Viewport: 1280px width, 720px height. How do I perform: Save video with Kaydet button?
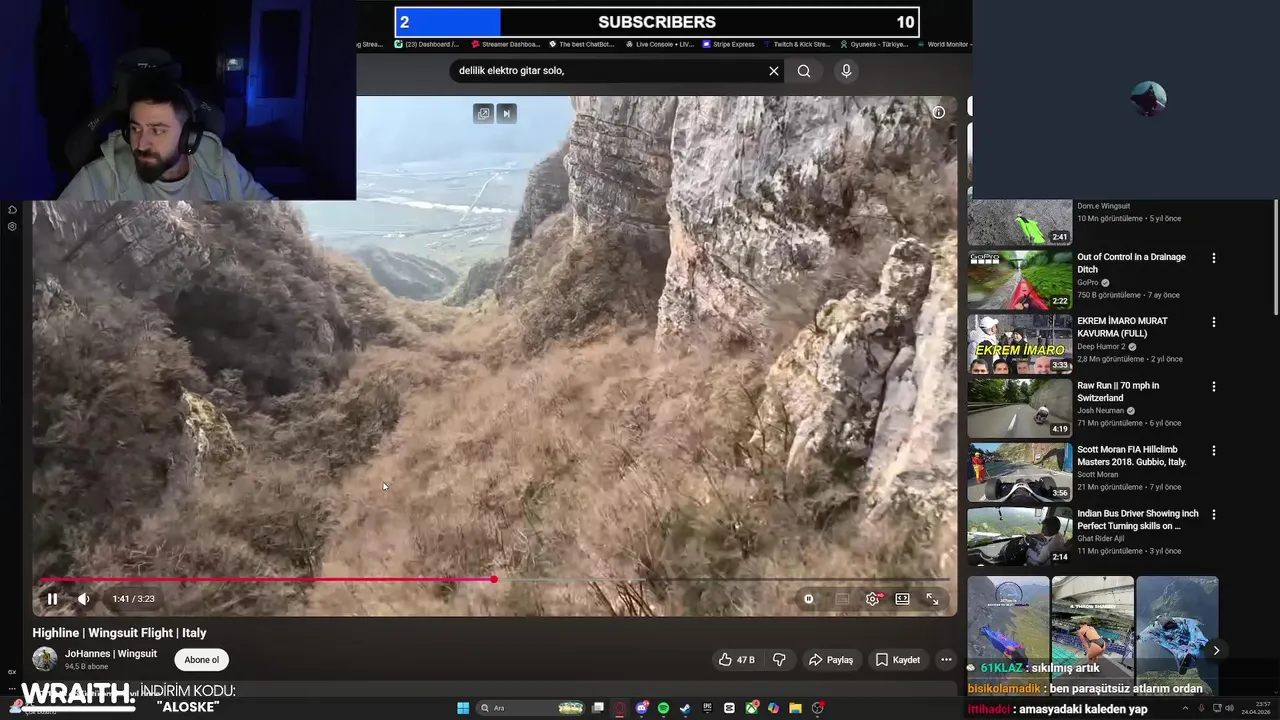[898, 660]
